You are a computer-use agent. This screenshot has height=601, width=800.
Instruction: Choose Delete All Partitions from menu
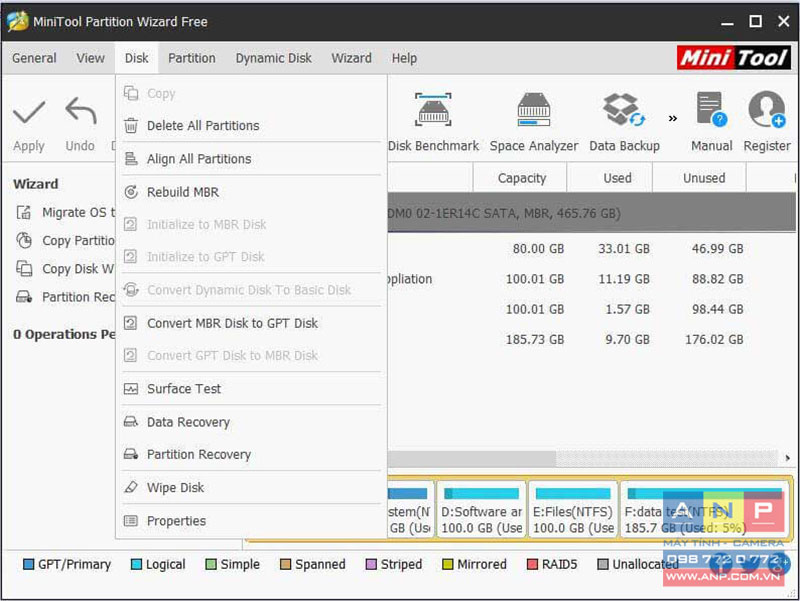tap(251, 126)
